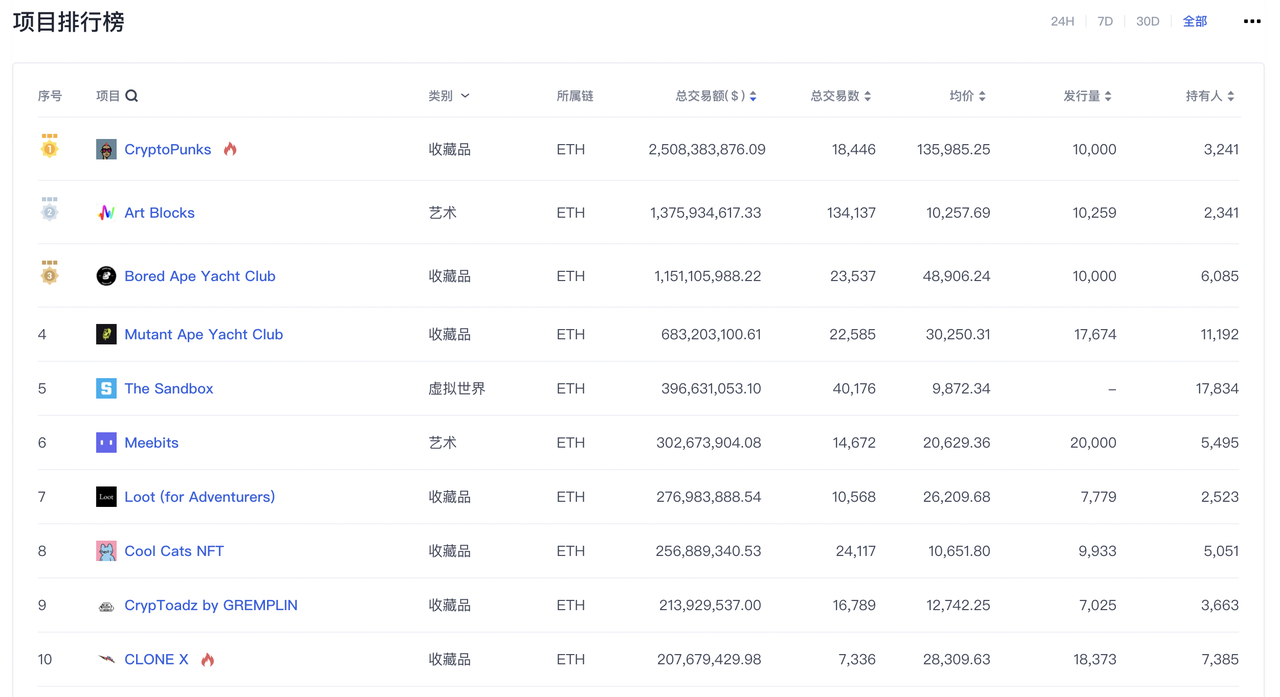Screen dimensions: 1280x697
Task: Click the search icon beside 项目 header
Action: [132, 96]
